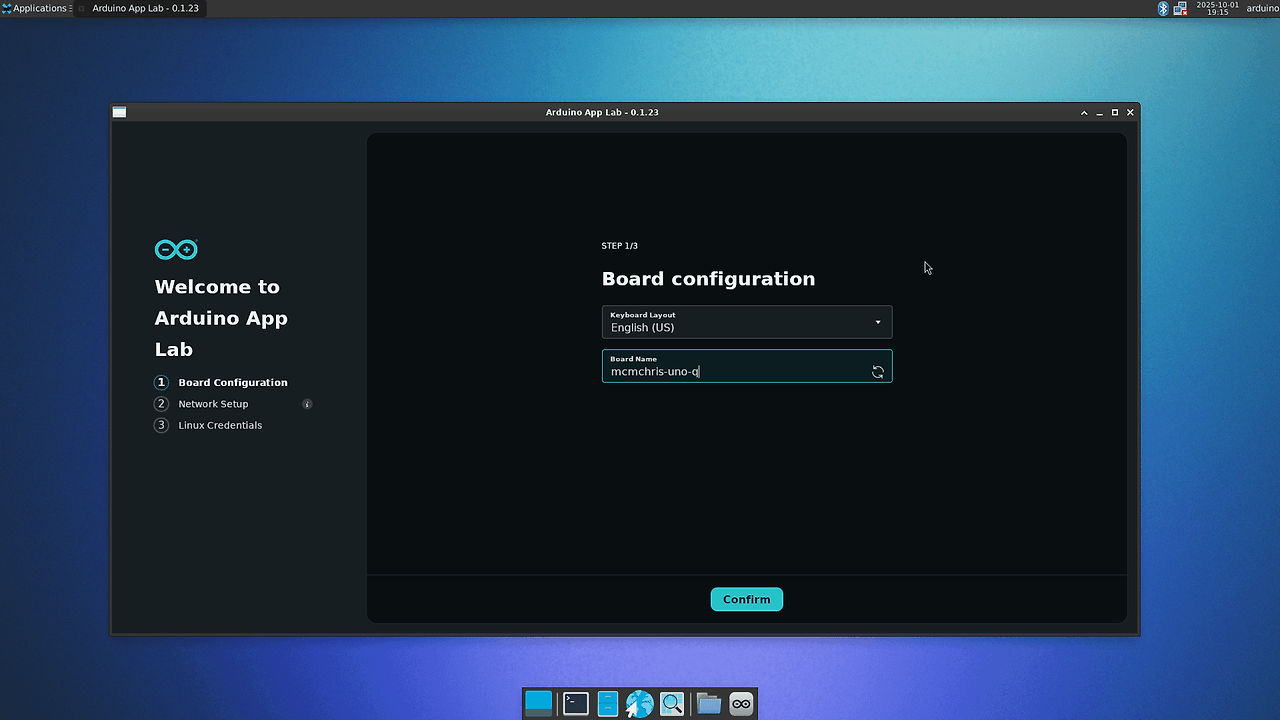This screenshot has width=1280, height=720.
Task: Open Show Desktop icon in dock
Action: [x=539, y=703]
